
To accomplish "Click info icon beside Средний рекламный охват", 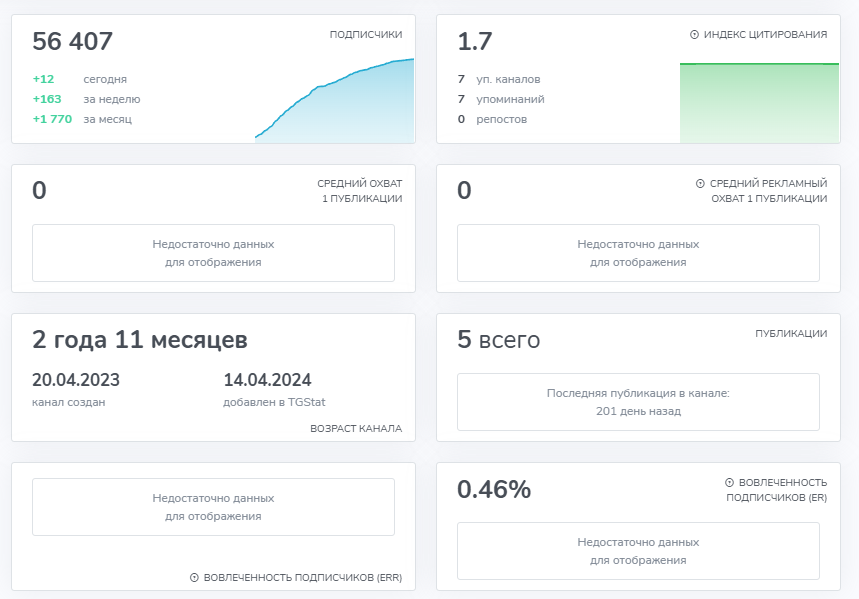I will 700,184.
